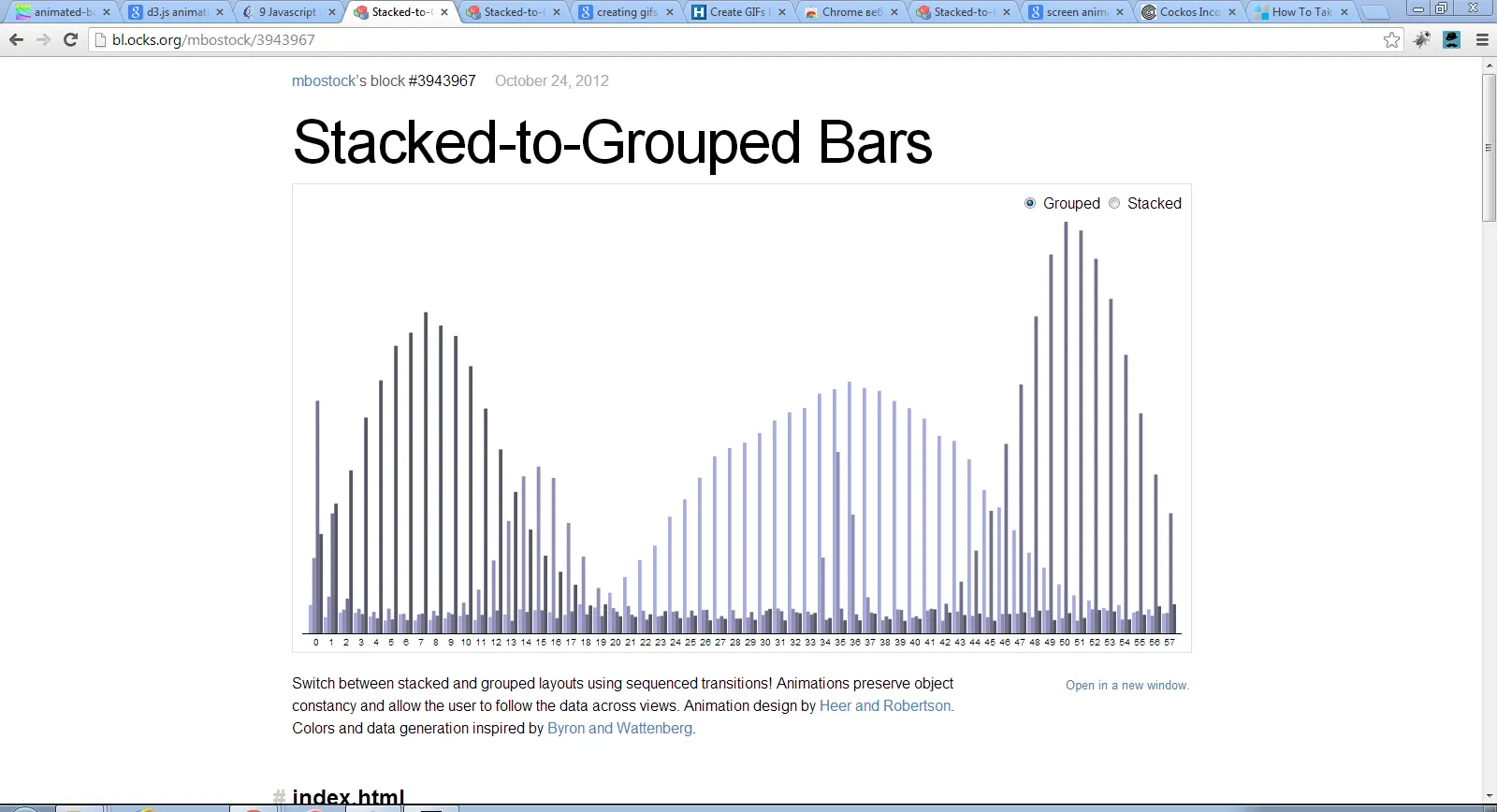The height and width of the screenshot is (812, 1497).
Task: Open the Heer and Robertson link
Action: pyautogui.click(x=885, y=705)
